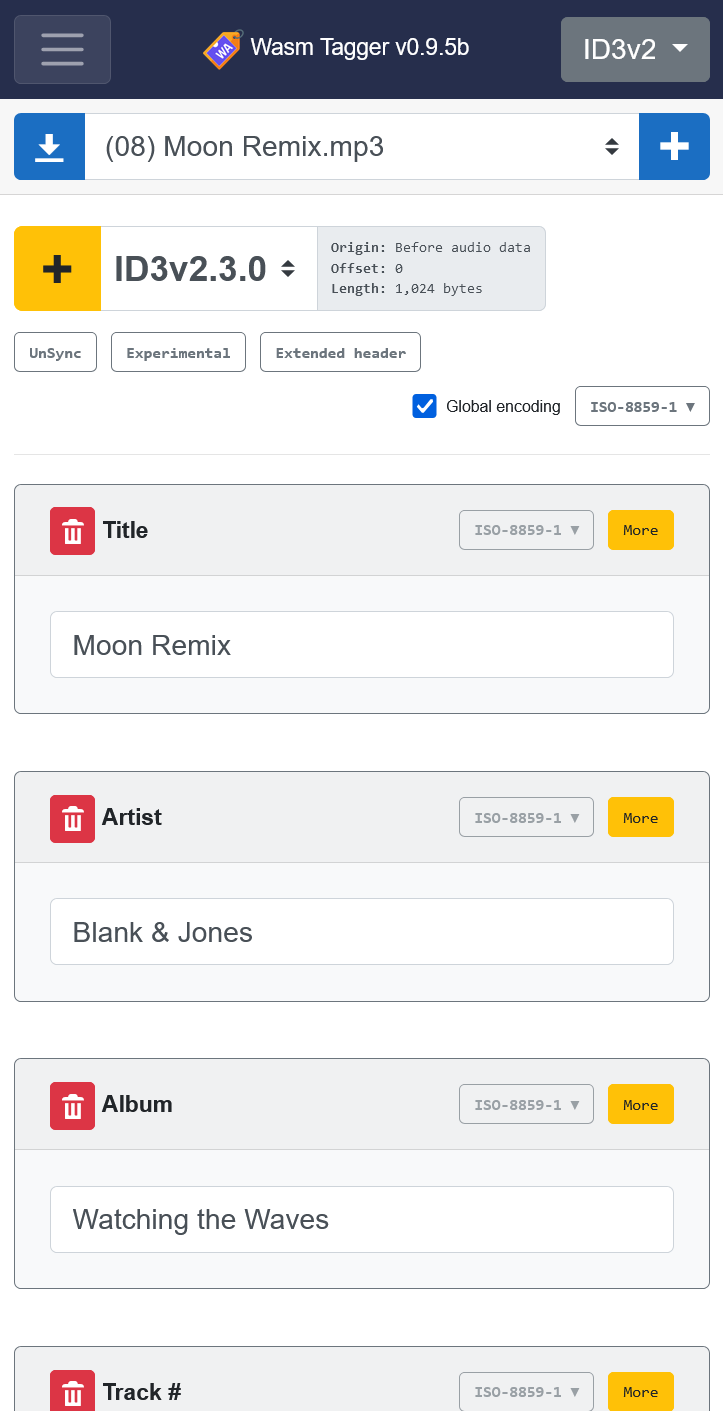
Task: Click the blue download file icon
Action: [49, 147]
